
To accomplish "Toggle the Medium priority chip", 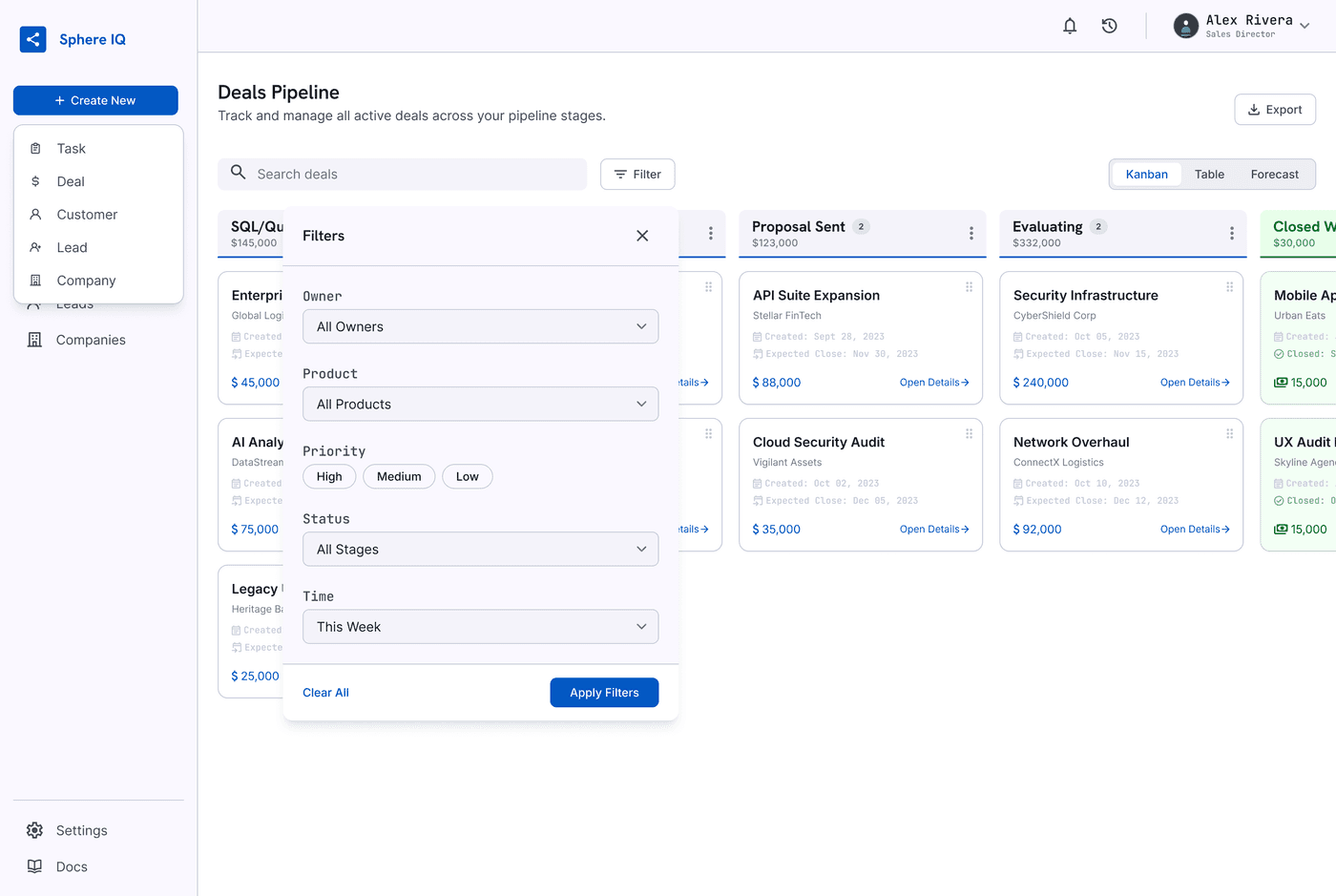I will (x=399, y=477).
